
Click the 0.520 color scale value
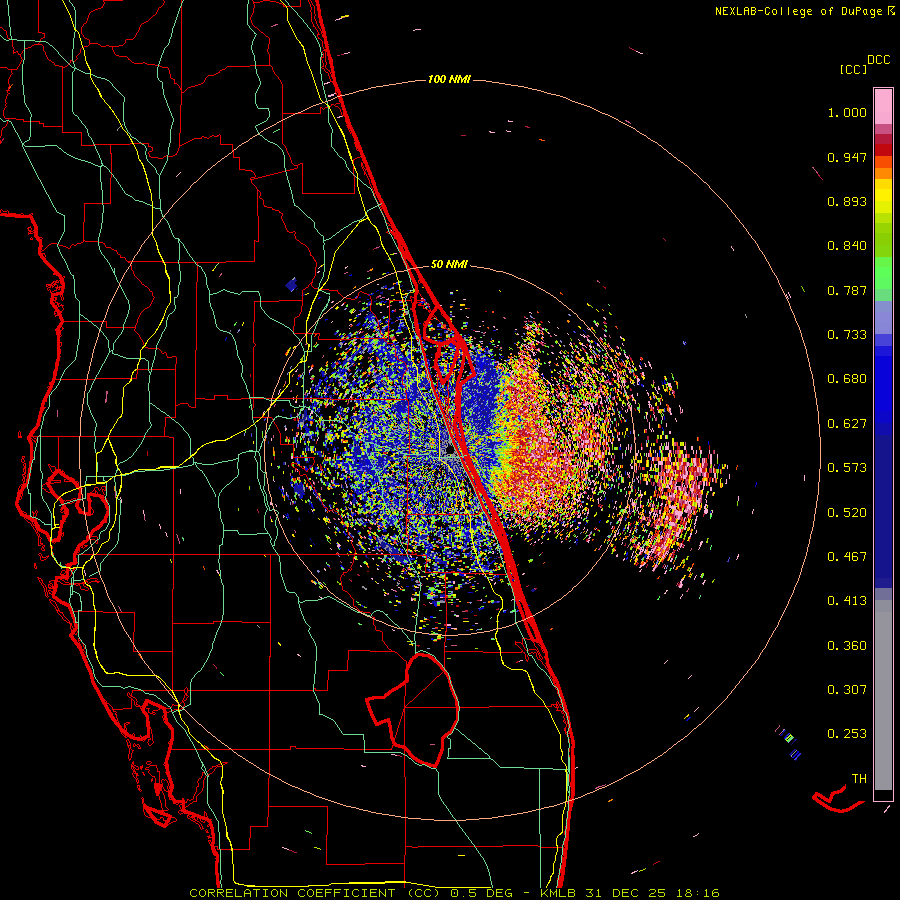tap(847, 513)
